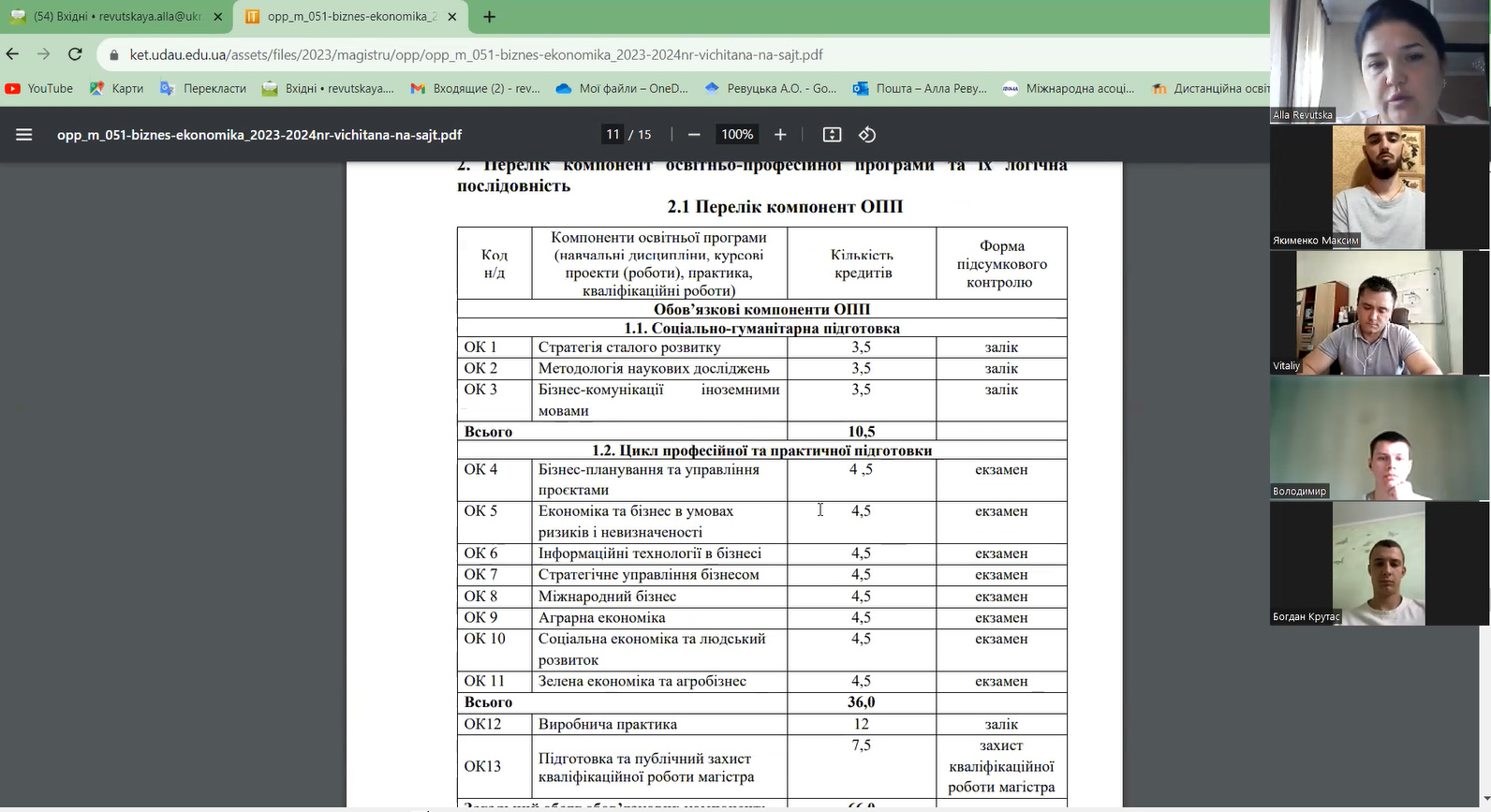Open the PDF sidebar menu icon
This screenshot has height=812, width=1491.
[24, 135]
